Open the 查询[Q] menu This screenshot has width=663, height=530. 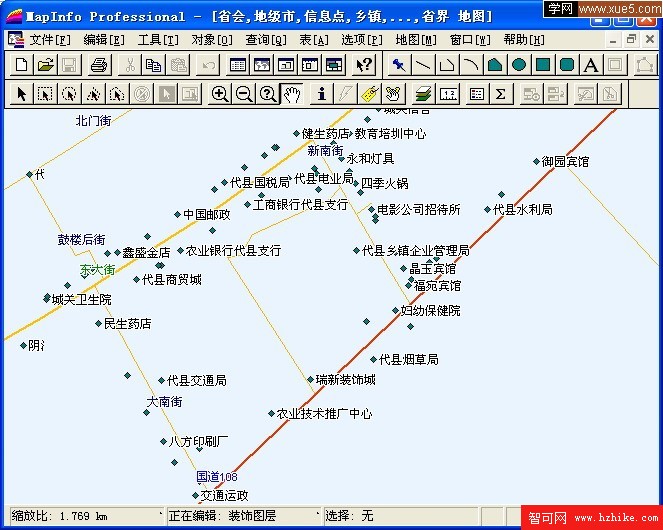point(266,40)
